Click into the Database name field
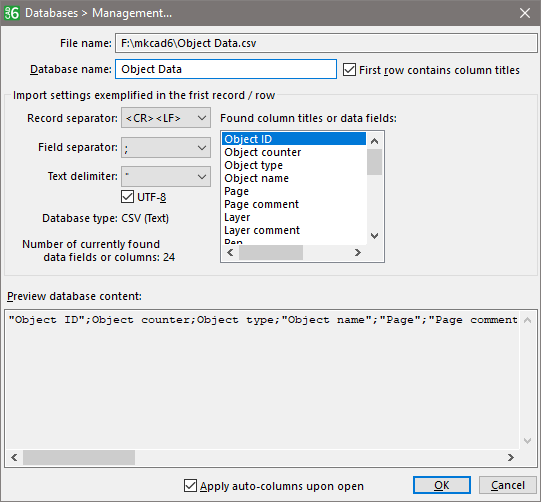The image size is (541, 502). click(226, 69)
